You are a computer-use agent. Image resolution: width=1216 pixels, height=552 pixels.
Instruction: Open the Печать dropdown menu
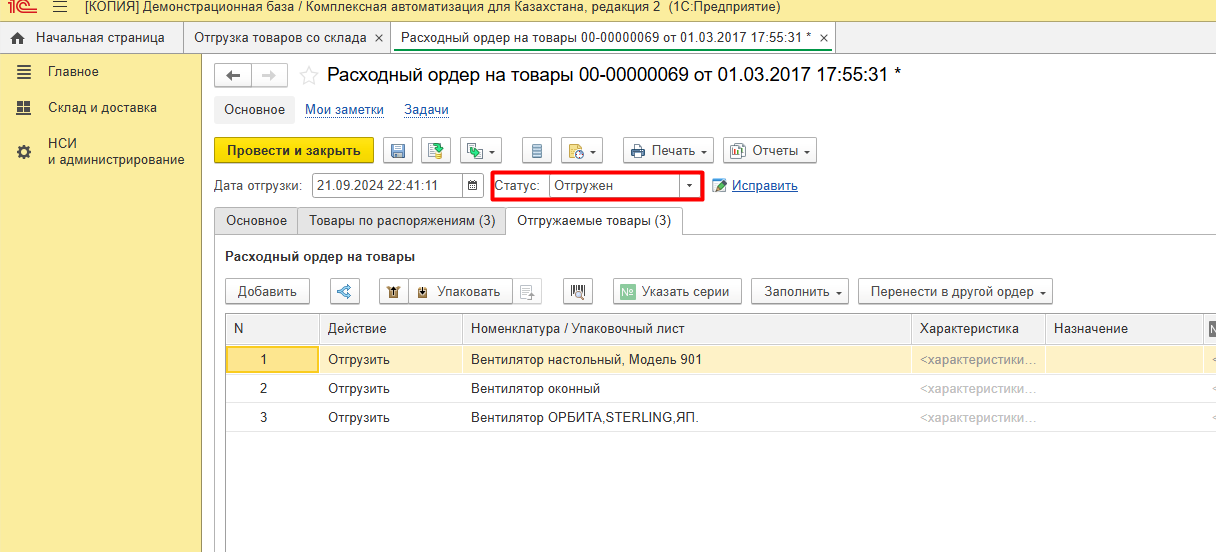click(668, 151)
